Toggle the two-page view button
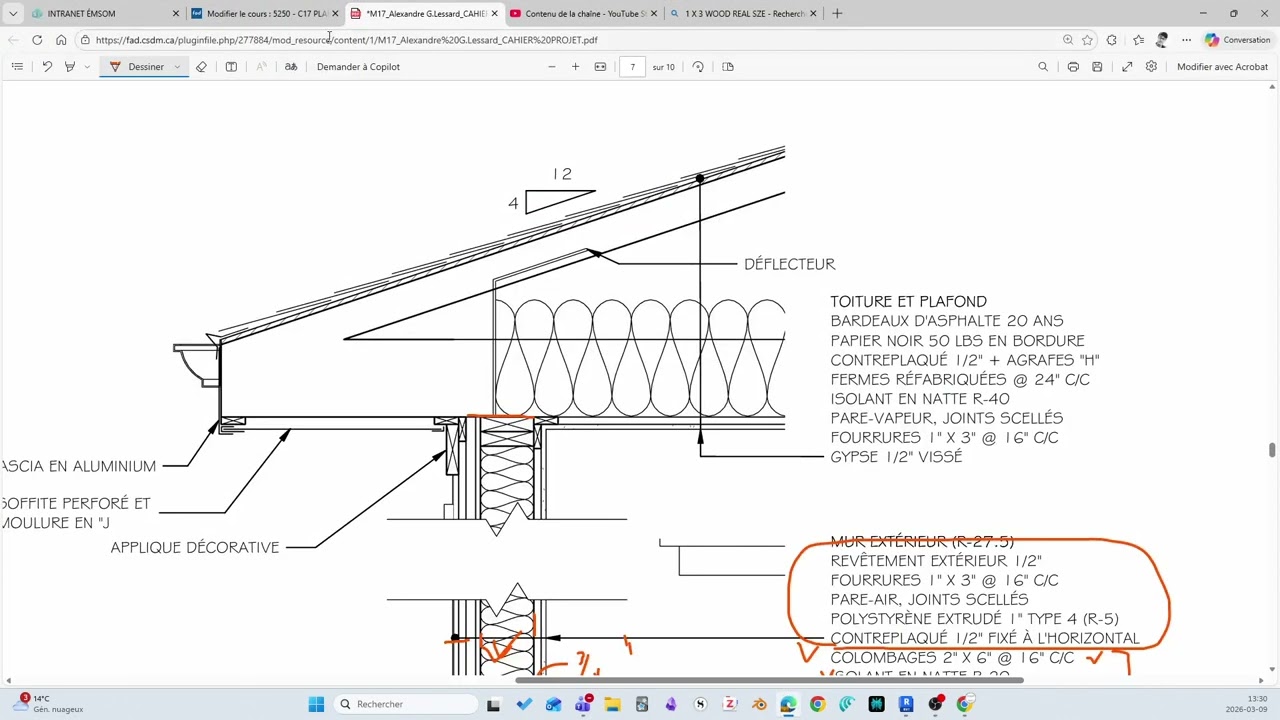Viewport: 1280px width, 720px height. 728,67
